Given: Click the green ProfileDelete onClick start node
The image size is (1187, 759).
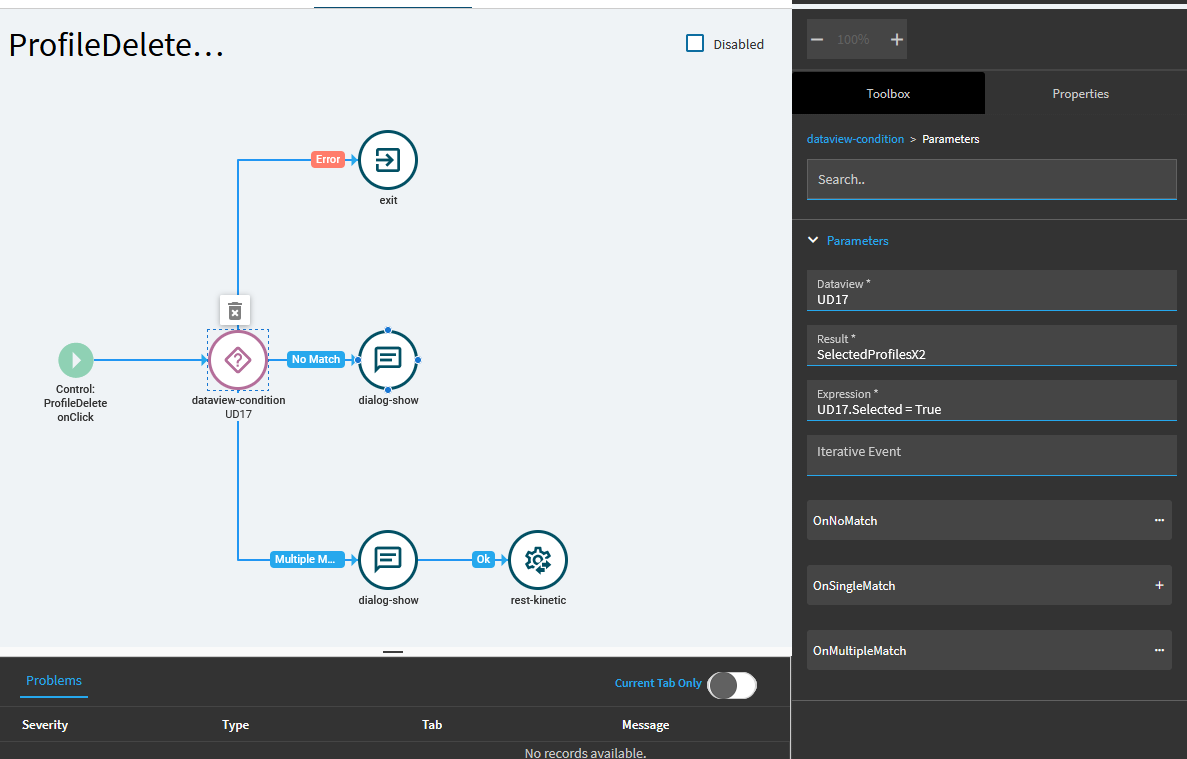Looking at the screenshot, I should [x=76, y=360].
